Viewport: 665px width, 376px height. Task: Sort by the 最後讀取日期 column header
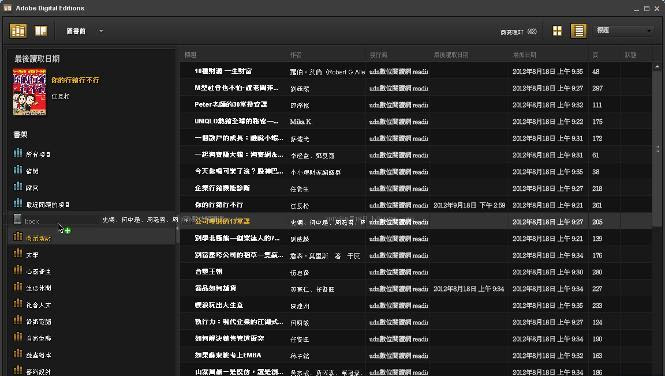[x=451, y=55]
